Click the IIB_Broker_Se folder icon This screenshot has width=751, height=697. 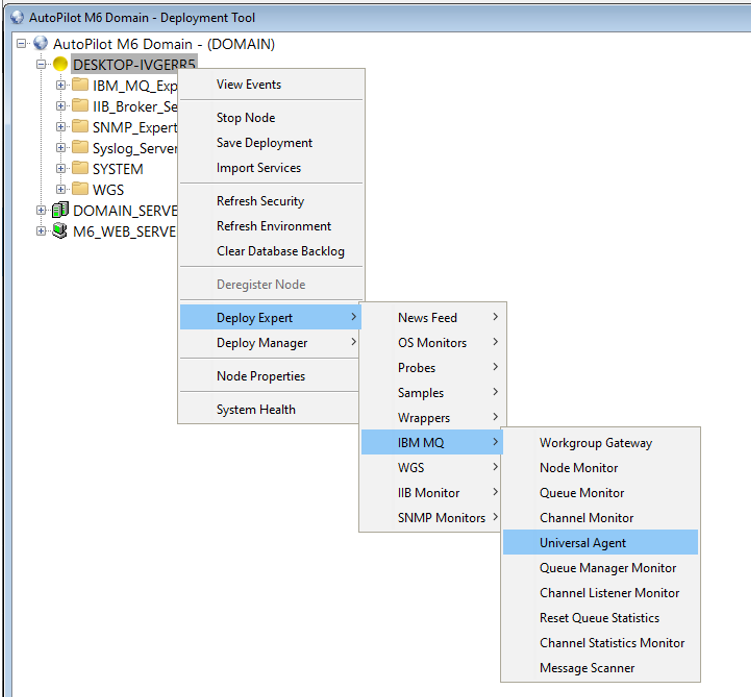[x=80, y=105]
